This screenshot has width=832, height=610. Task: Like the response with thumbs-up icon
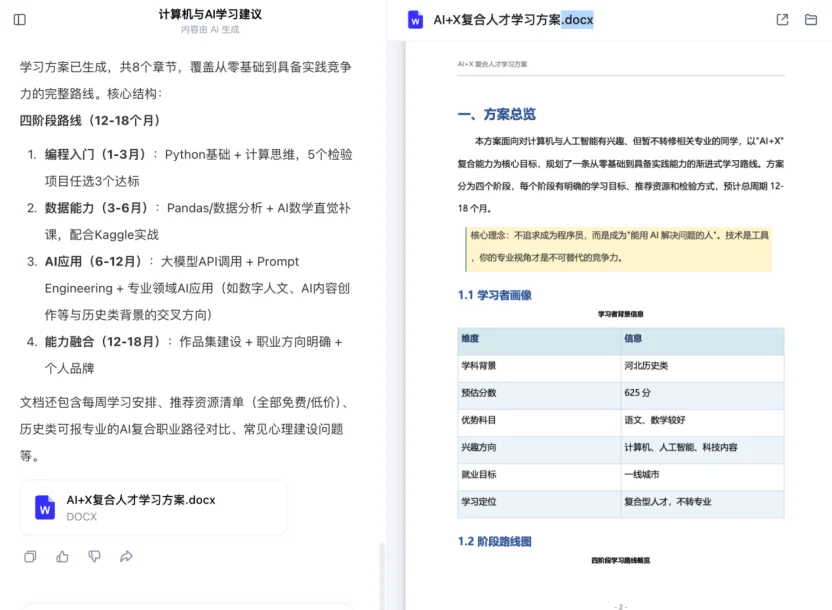(x=62, y=556)
